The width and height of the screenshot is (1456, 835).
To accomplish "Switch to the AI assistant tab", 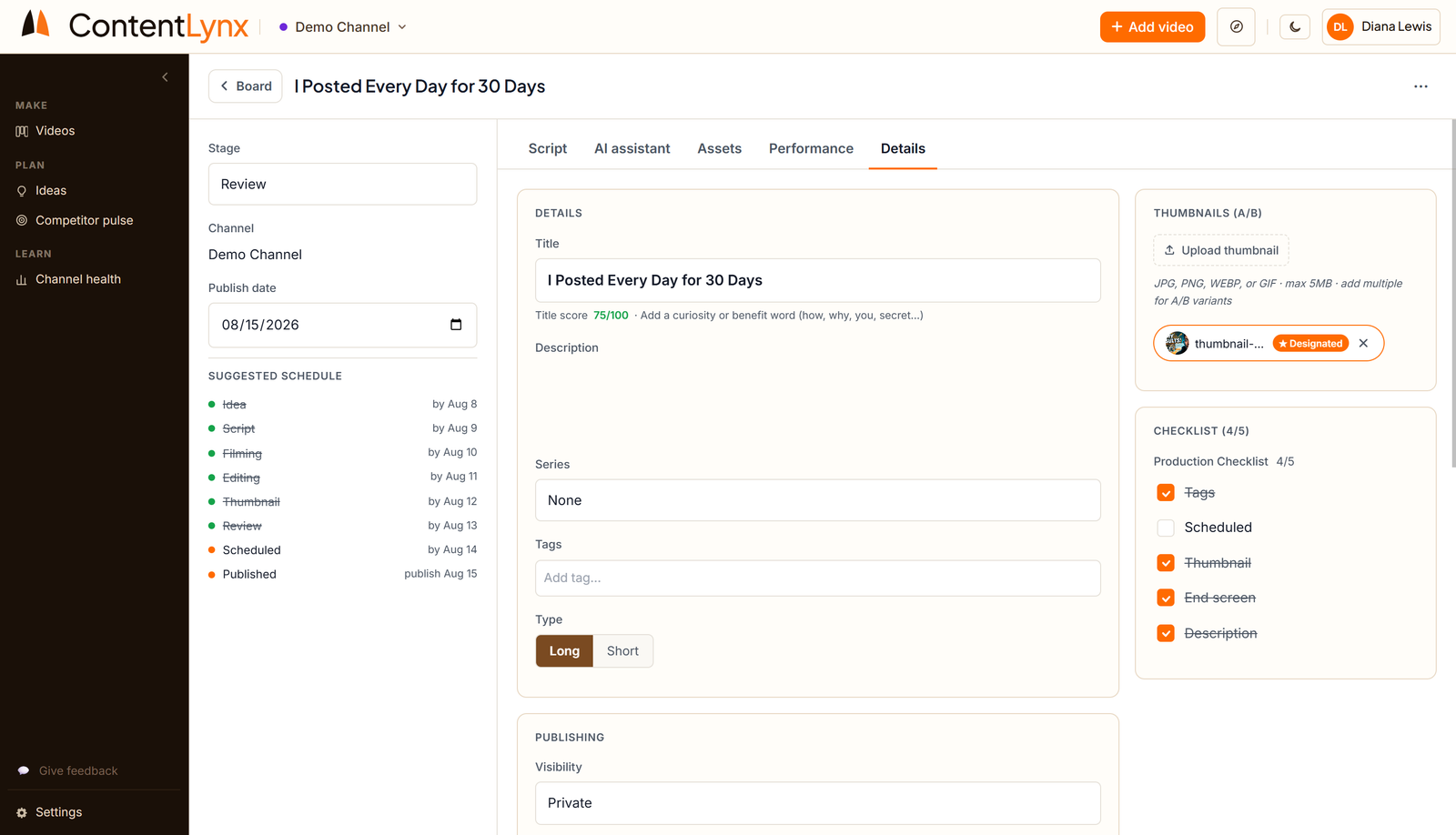I will [x=632, y=148].
